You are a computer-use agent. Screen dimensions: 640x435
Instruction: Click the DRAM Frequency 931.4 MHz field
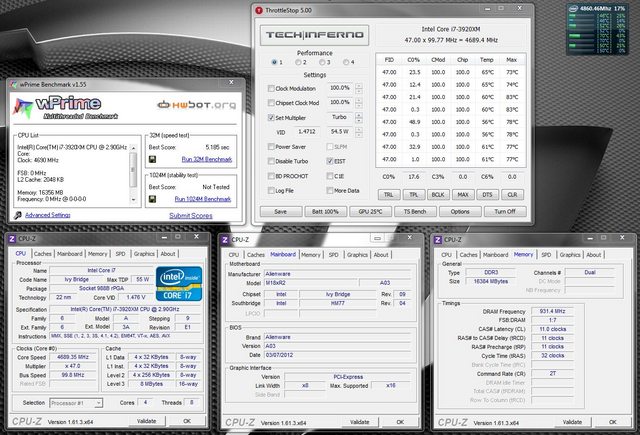pyautogui.click(x=552, y=311)
